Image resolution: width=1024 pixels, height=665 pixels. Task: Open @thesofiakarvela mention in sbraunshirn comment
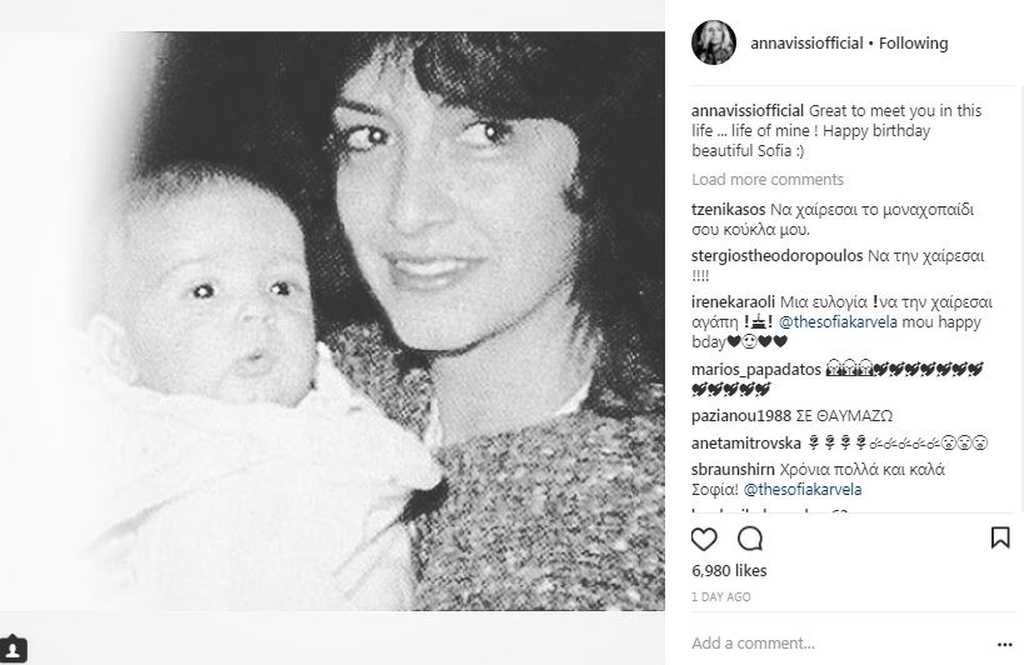point(803,489)
